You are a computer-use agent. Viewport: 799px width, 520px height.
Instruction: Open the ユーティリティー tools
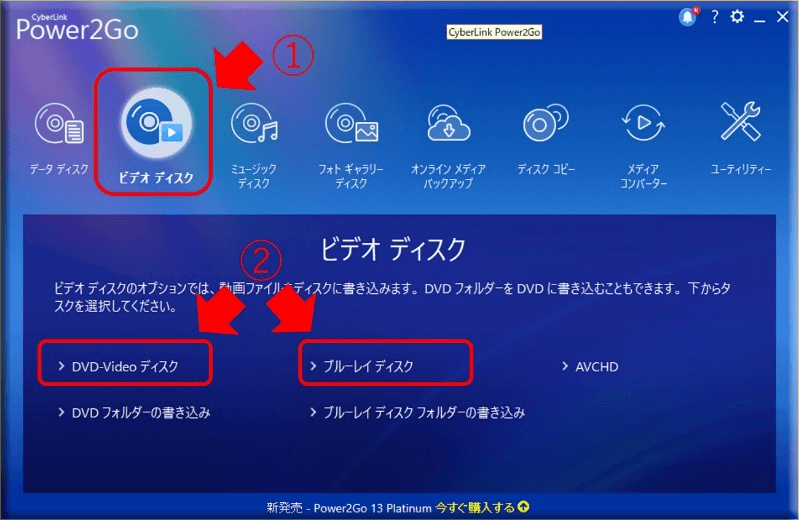(740, 138)
